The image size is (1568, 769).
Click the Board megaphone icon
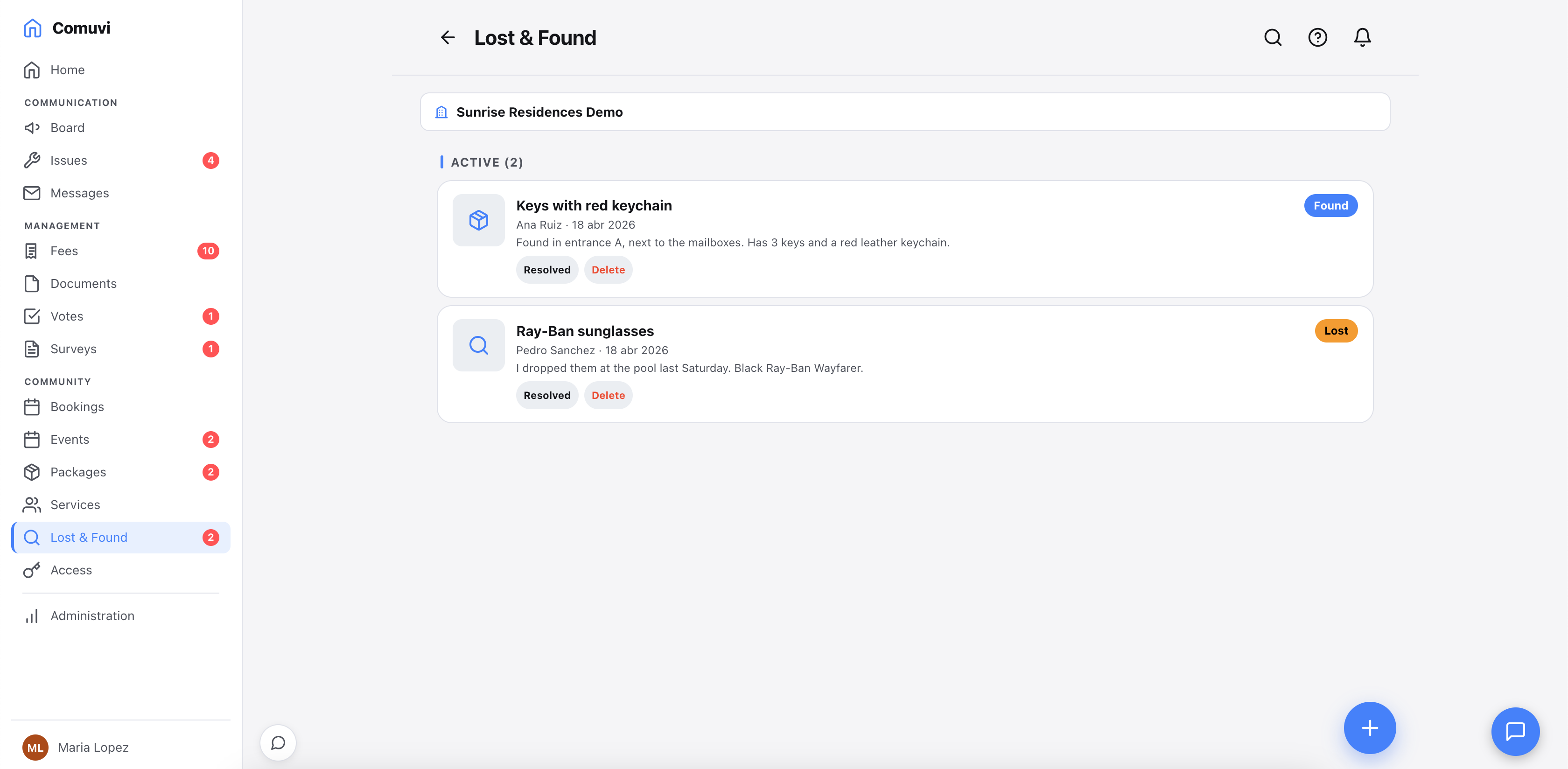pos(32,128)
